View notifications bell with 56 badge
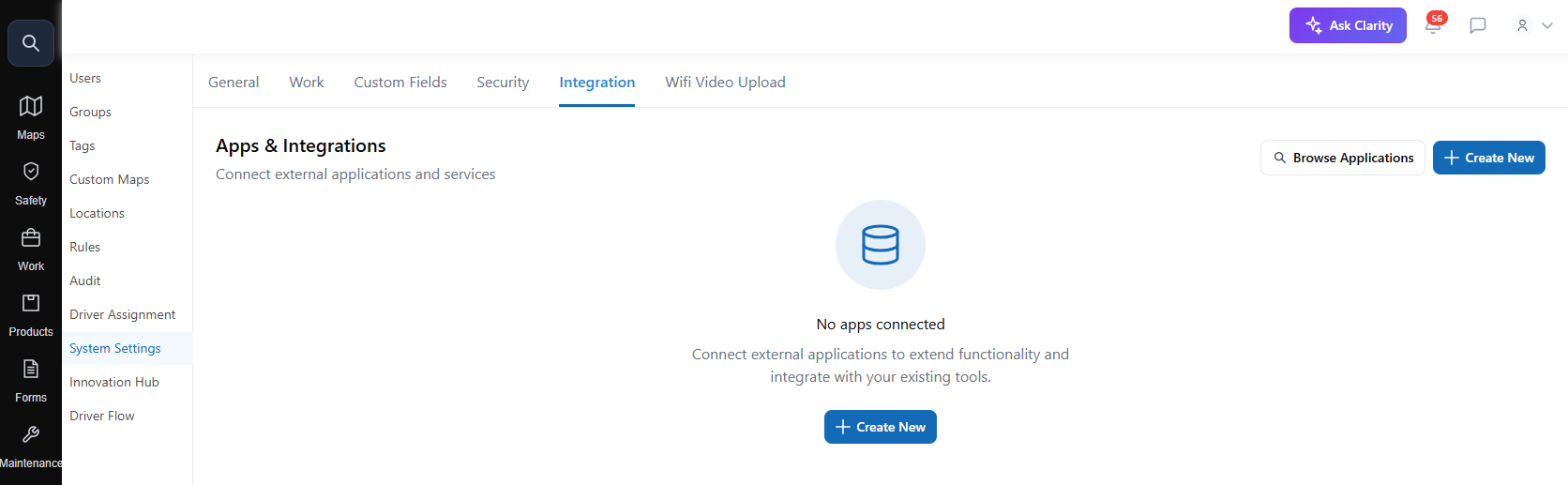Image resolution: width=1568 pixels, height=485 pixels. coord(1433,24)
